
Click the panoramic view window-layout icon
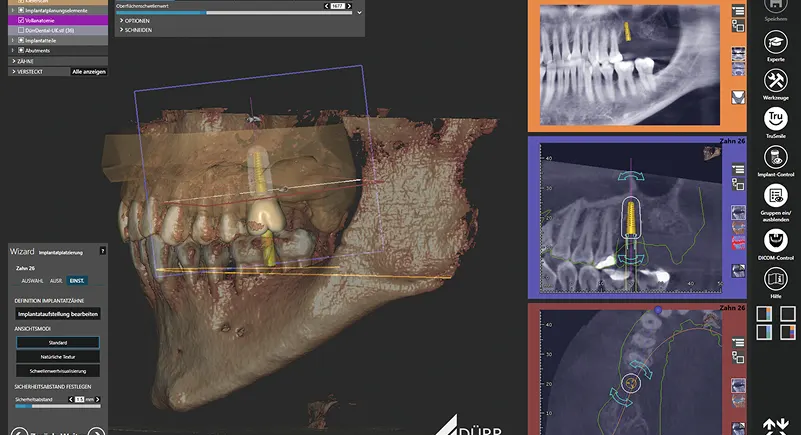[738, 26]
